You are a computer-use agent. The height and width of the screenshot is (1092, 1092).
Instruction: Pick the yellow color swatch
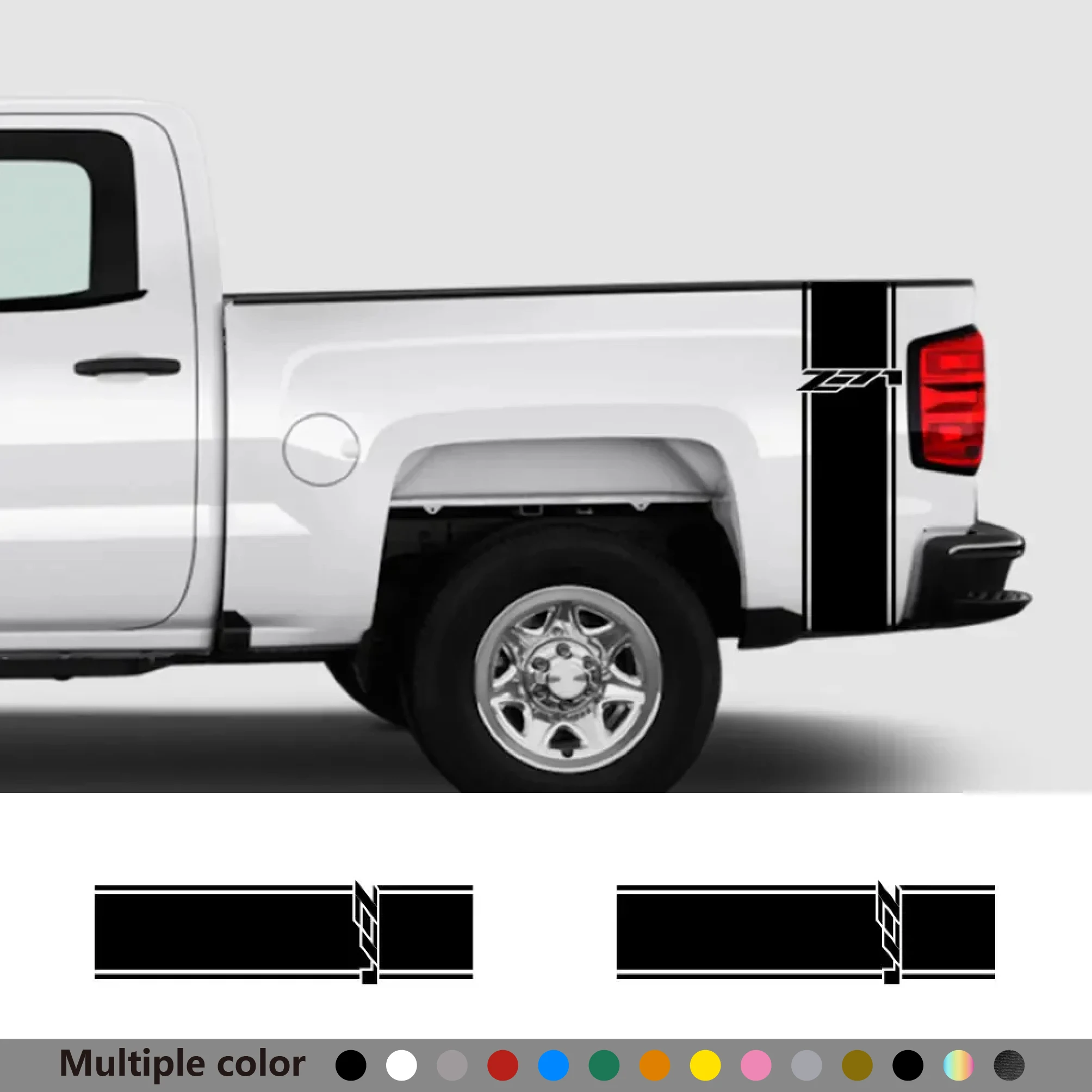[705, 1065]
